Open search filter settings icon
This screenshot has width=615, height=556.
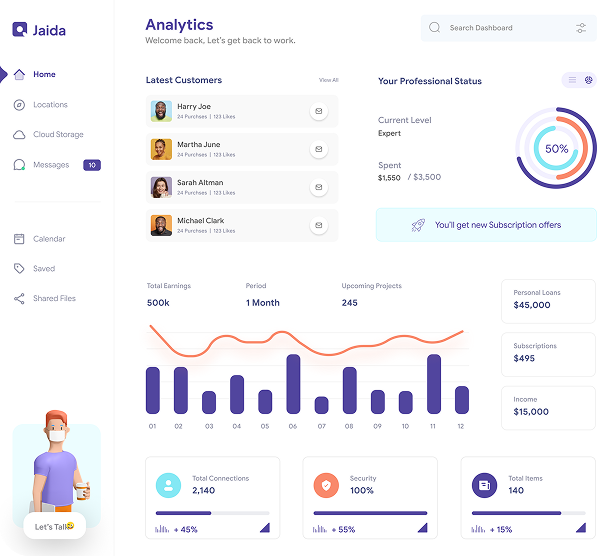(581, 28)
